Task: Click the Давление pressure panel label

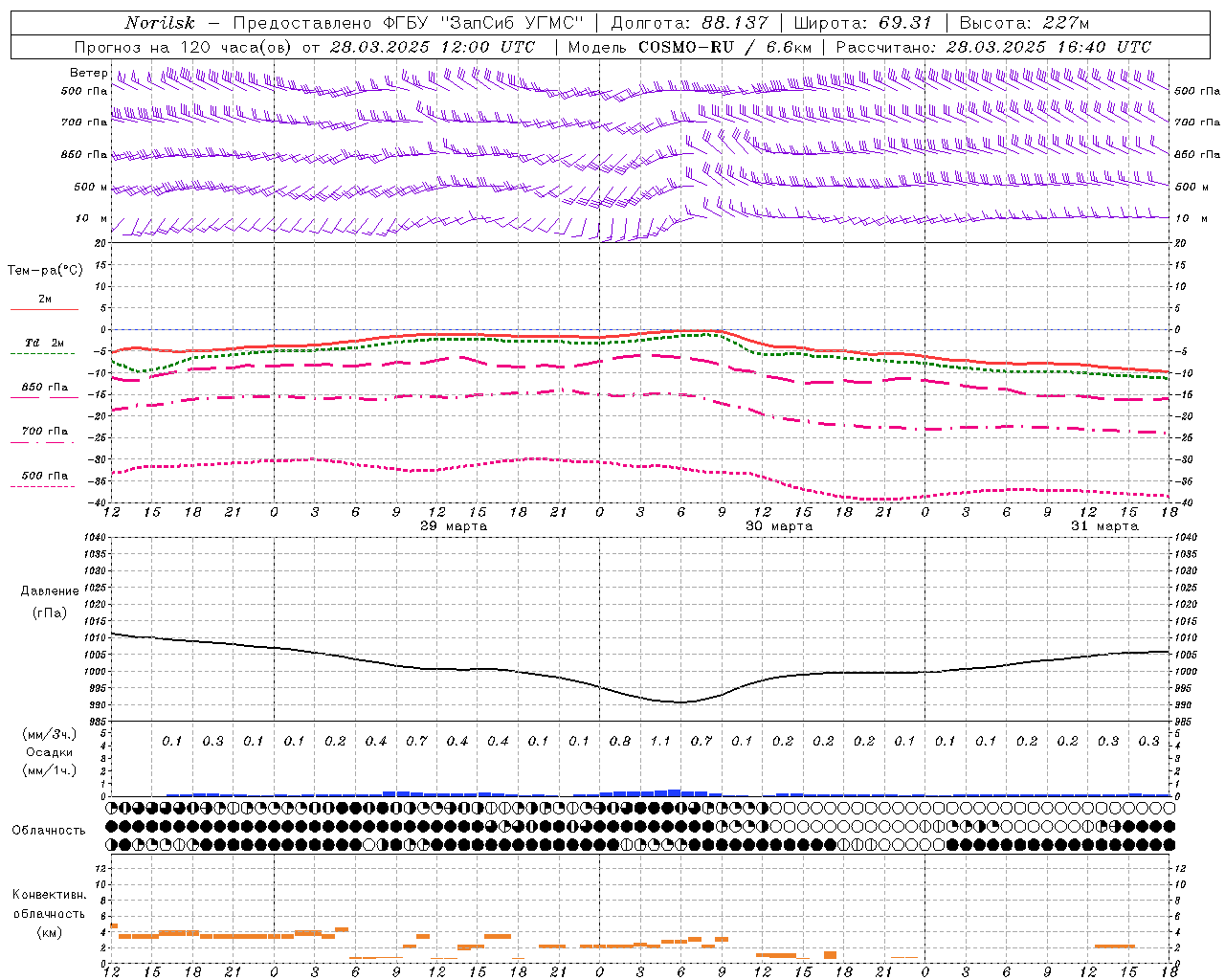Action: tap(50, 591)
